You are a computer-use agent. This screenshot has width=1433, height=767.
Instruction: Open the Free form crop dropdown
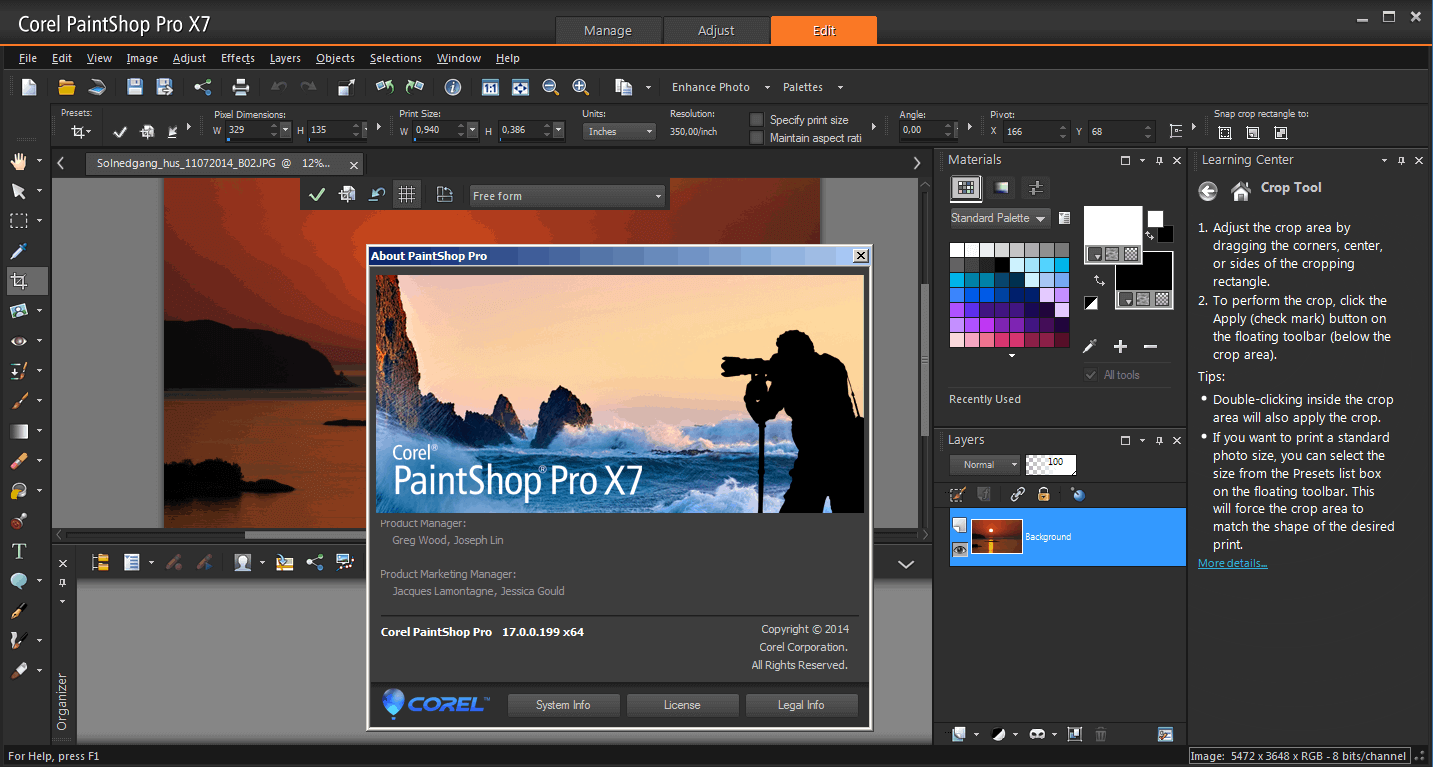click(656, 195)
